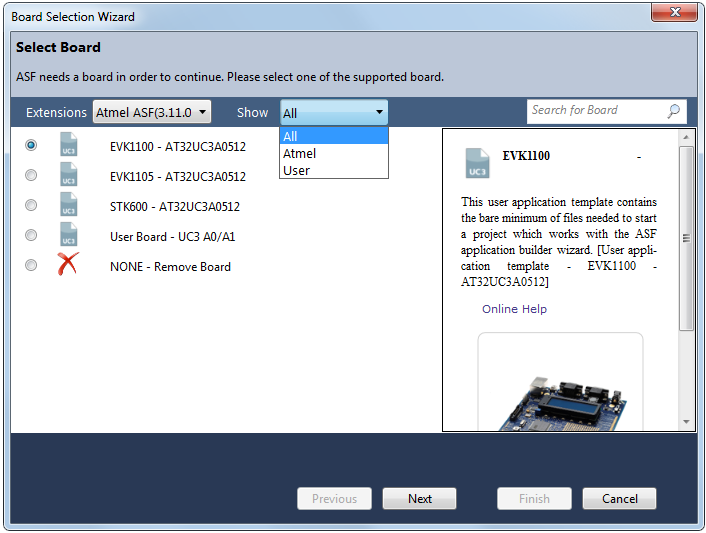This screenshot has height=533, width=706.
Task: Collapse the Show filter dropdown
Action: pyautogui.click(x=334, y=113)
